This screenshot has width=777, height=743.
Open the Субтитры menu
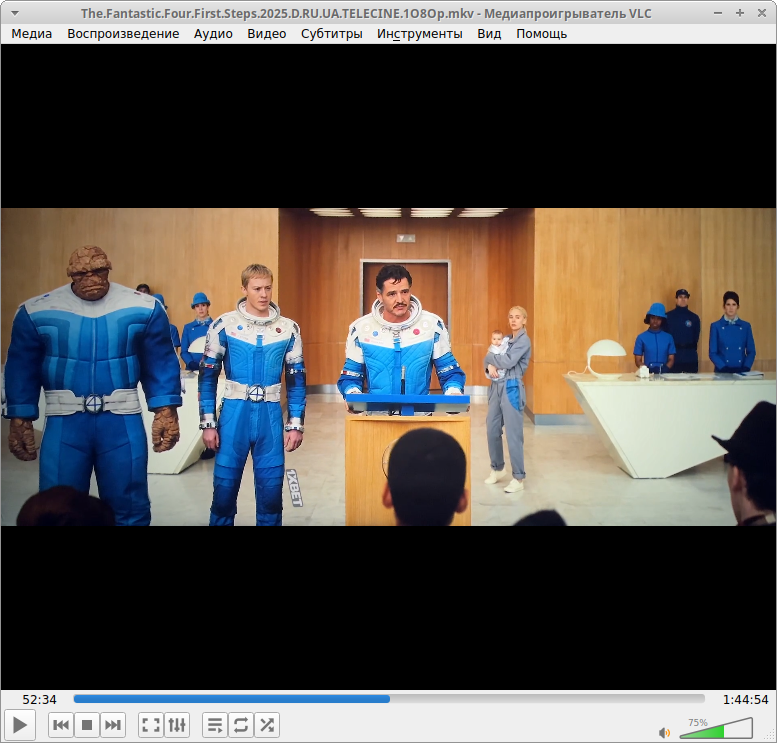pyautogui.click(x=332, y=34)
